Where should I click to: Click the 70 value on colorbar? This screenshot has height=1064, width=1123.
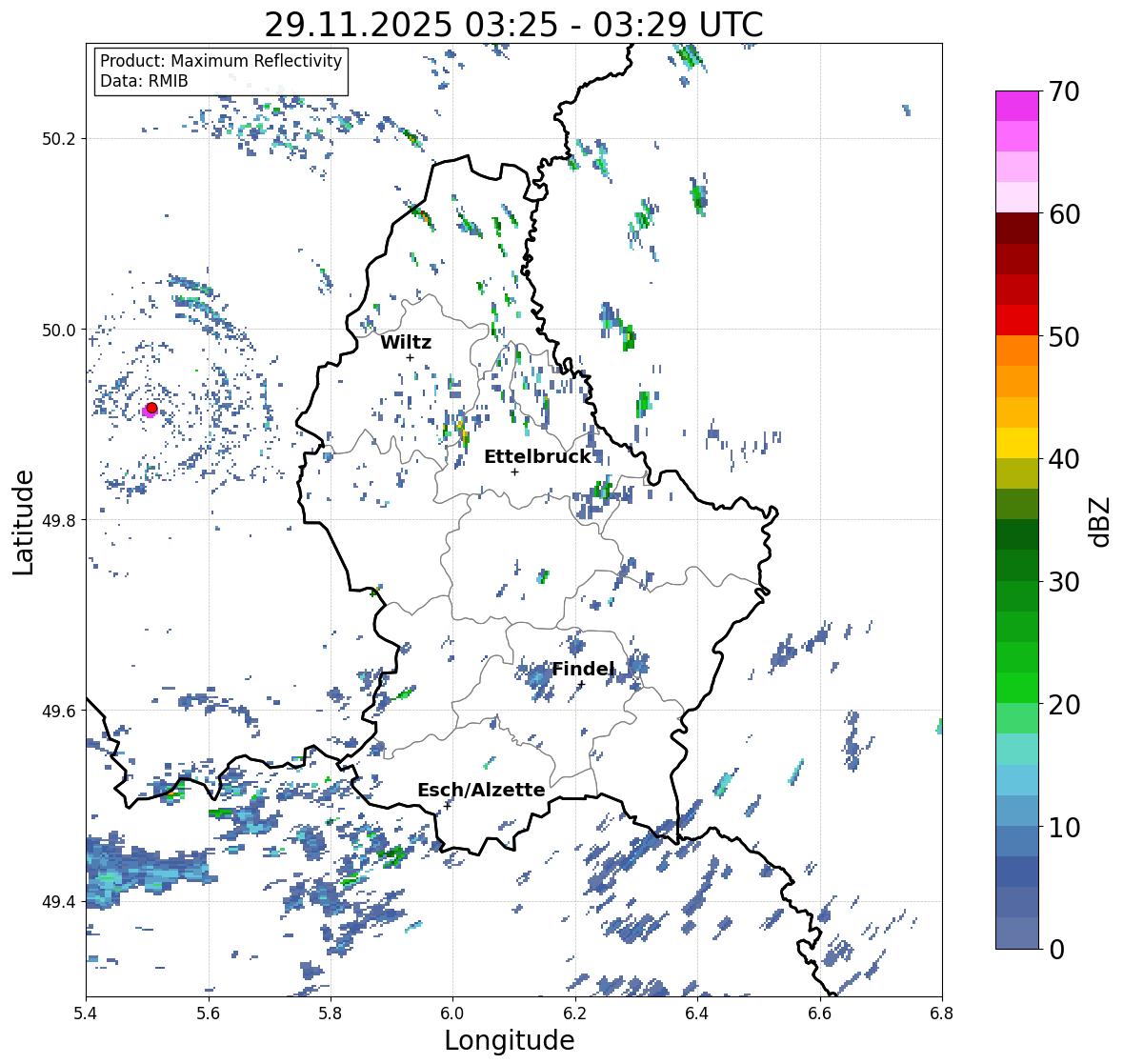point(1064,91)
